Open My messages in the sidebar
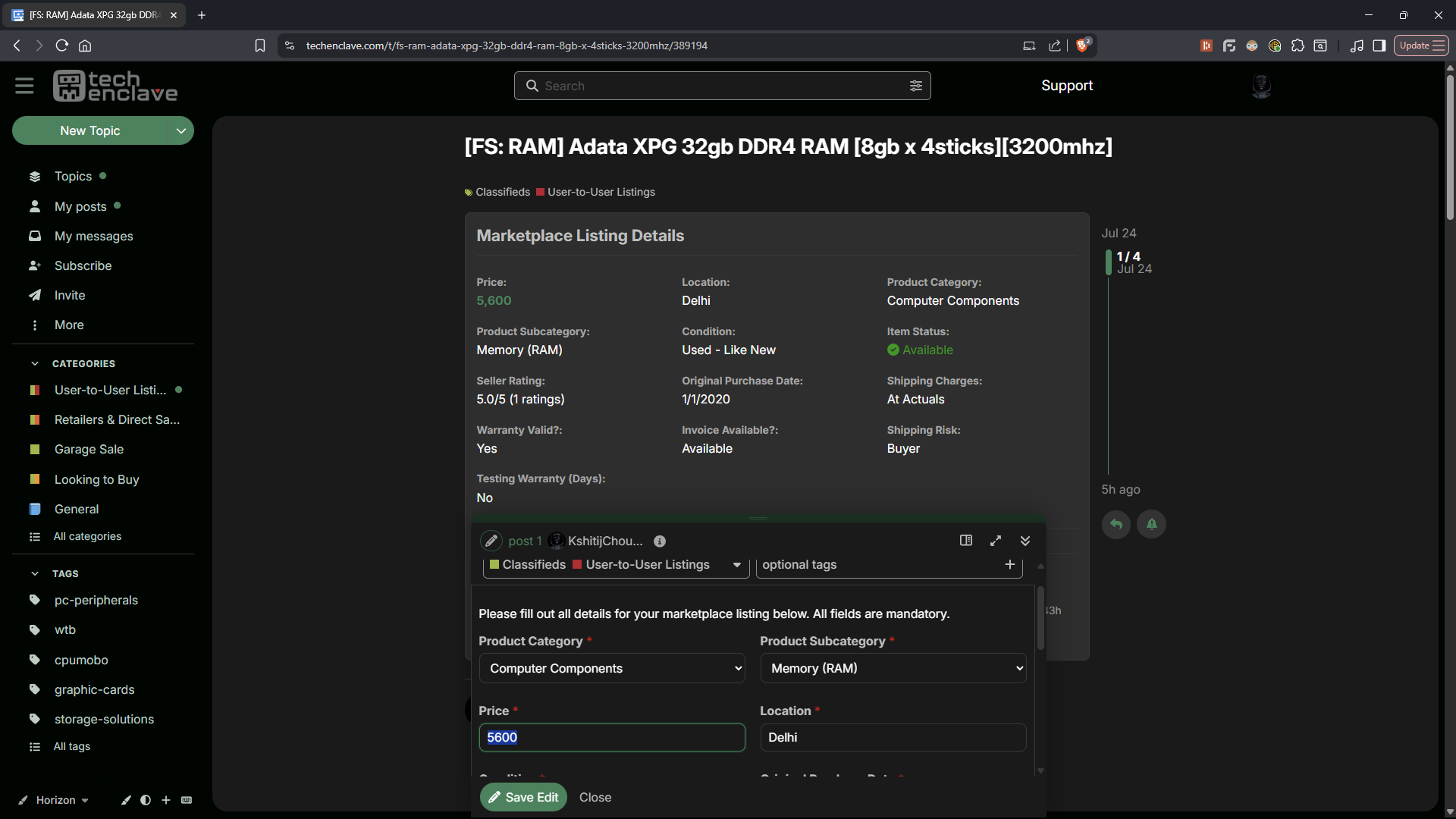This screenshot has width=1456, height=819. point(93,236)
